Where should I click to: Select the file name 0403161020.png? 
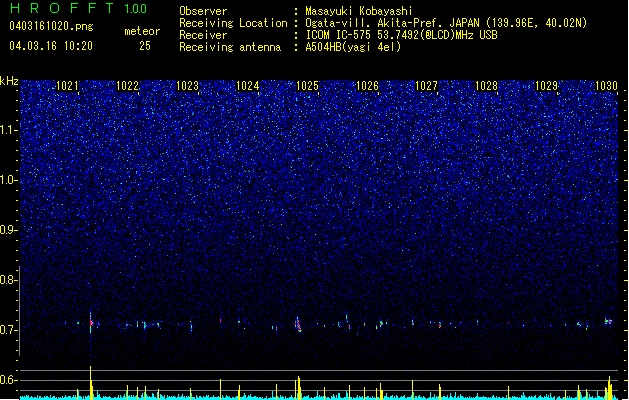pos(51,26)
